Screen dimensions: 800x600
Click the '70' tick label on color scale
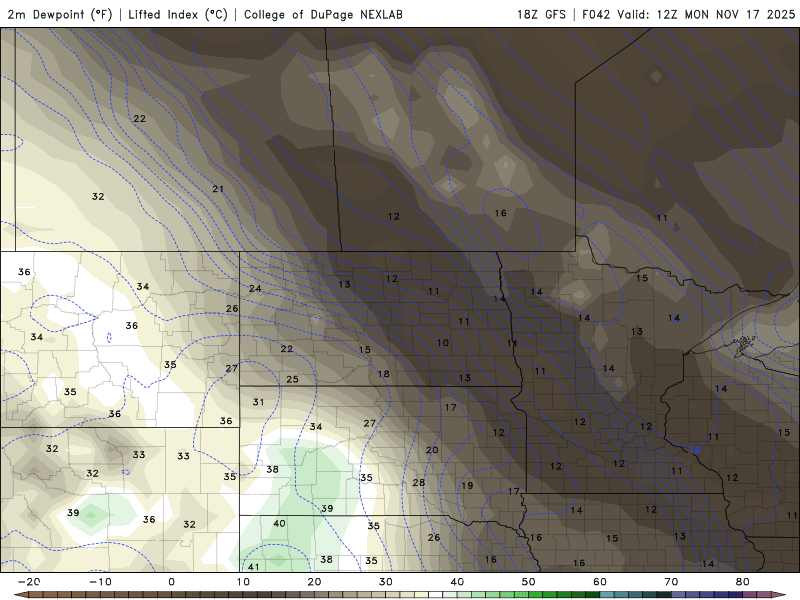671,582
